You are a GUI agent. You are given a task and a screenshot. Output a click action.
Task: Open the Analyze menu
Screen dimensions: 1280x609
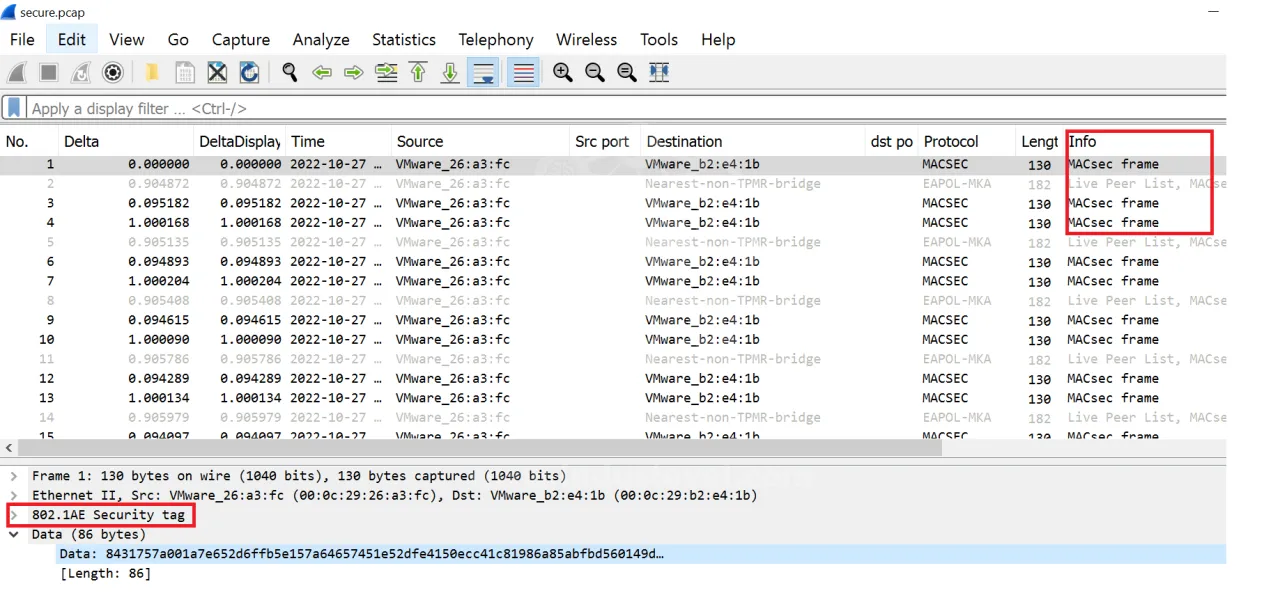point(321,40)
